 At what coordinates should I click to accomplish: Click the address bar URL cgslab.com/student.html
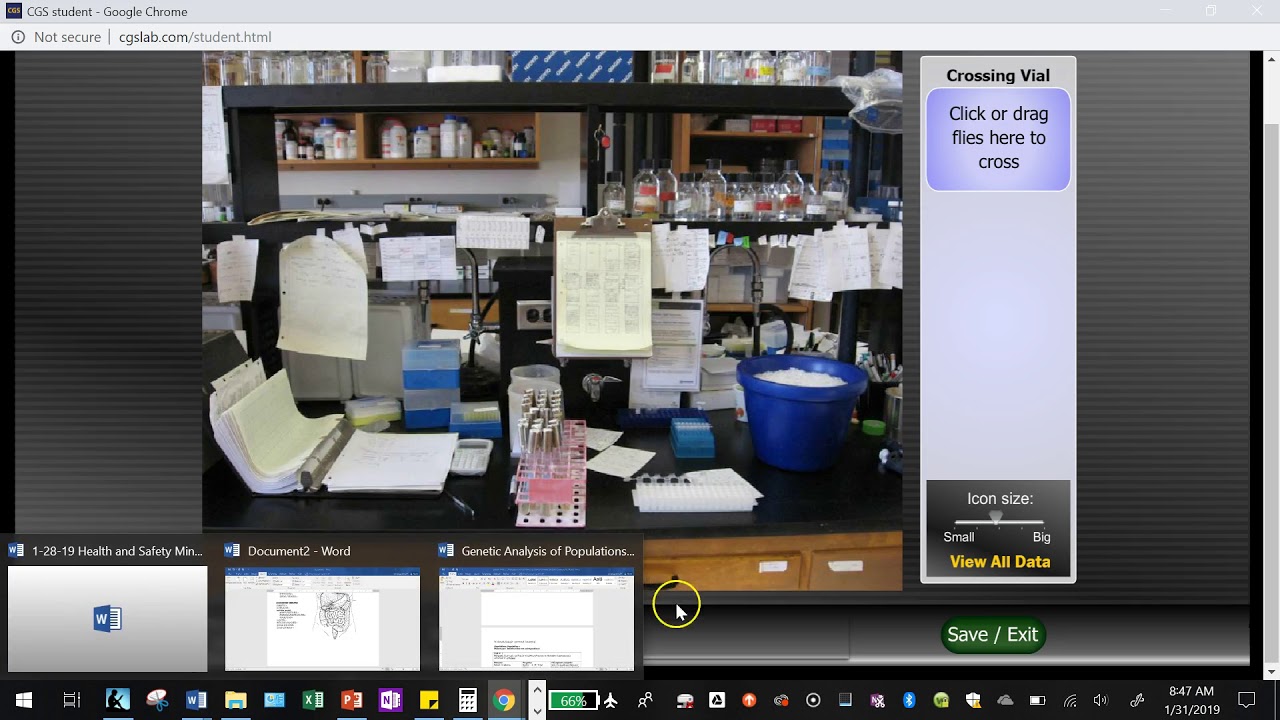[x=195, y=37]
